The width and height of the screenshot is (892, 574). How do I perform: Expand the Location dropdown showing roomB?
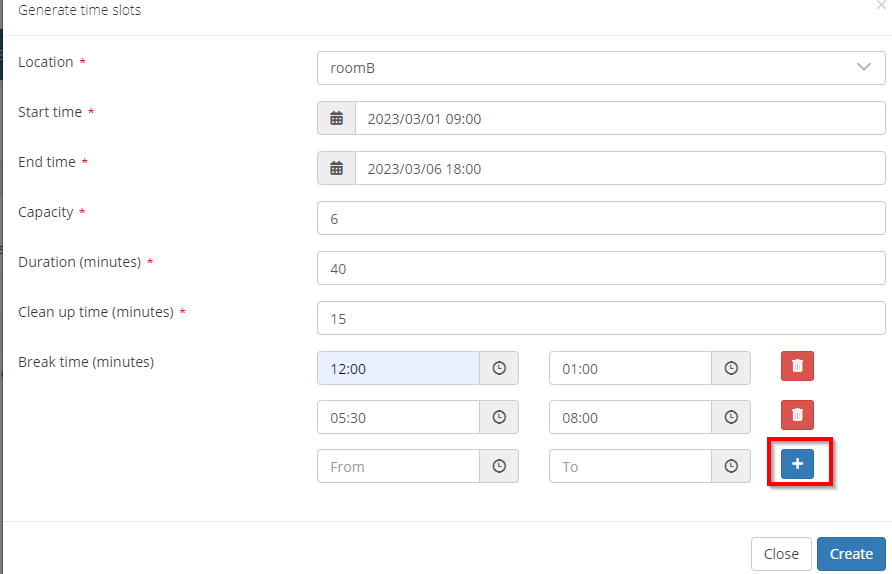coord(601,68)
